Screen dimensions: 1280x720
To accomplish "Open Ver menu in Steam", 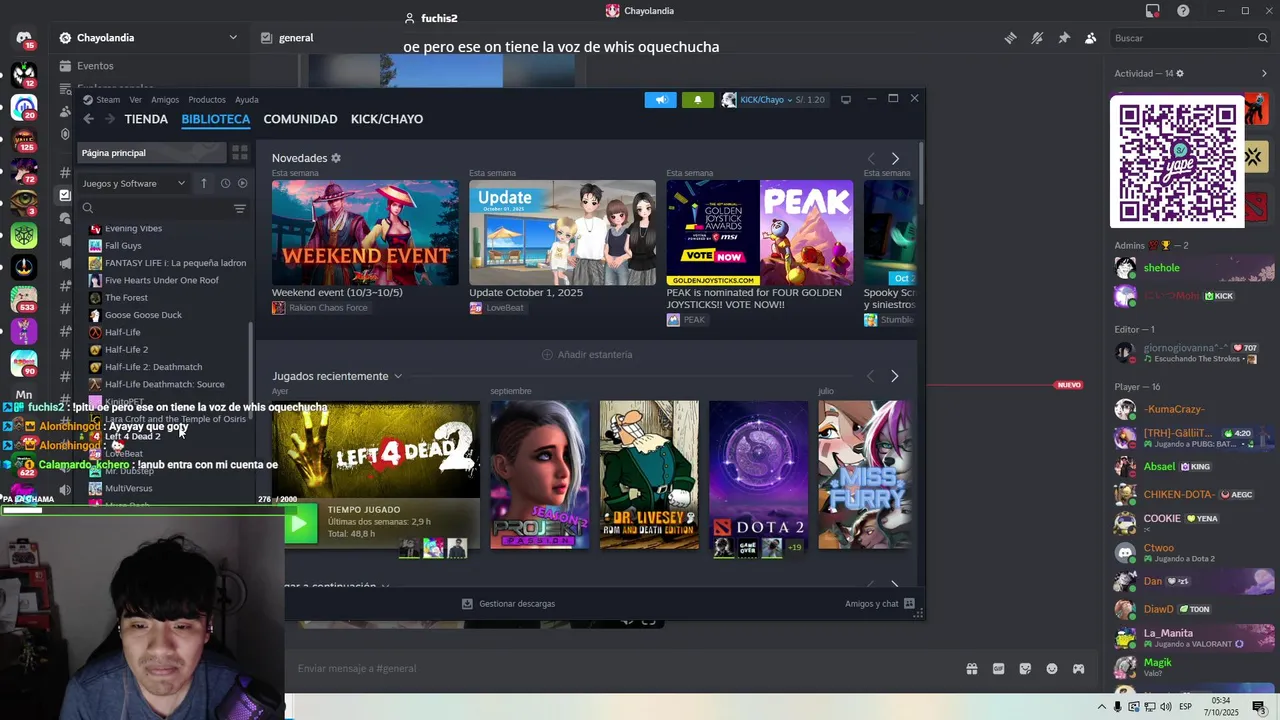I will pyautogui.click(x=135, y=100).
